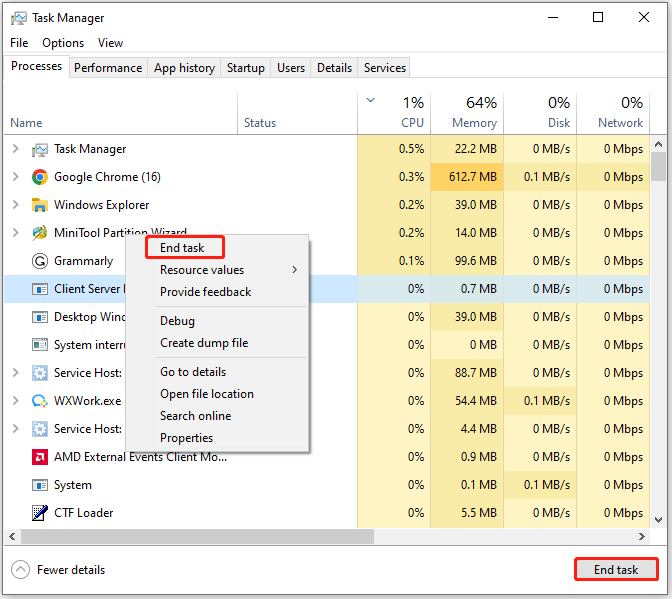This screenshot has height=599, width=672.
Task: Click the MiniTool Partition Wizard icon
Action: click(x=40, y=233)
